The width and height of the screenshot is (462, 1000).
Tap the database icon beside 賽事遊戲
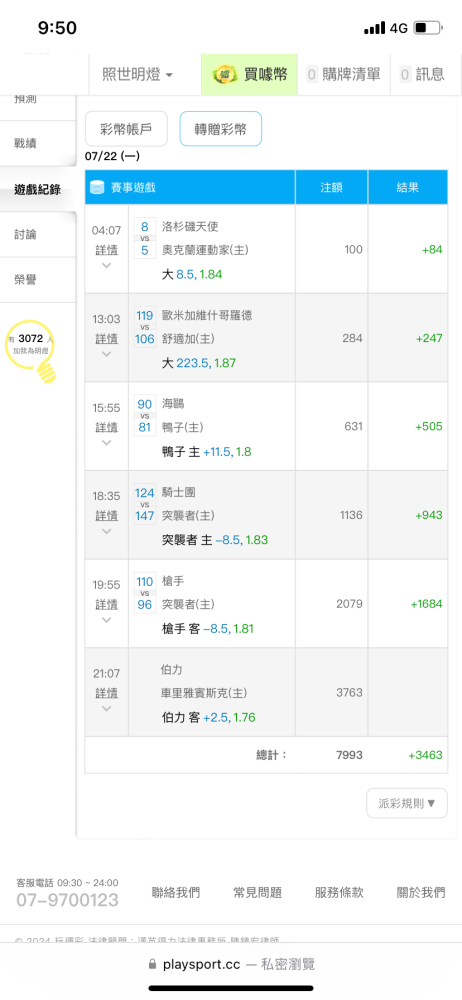click(x=98, y=188)
